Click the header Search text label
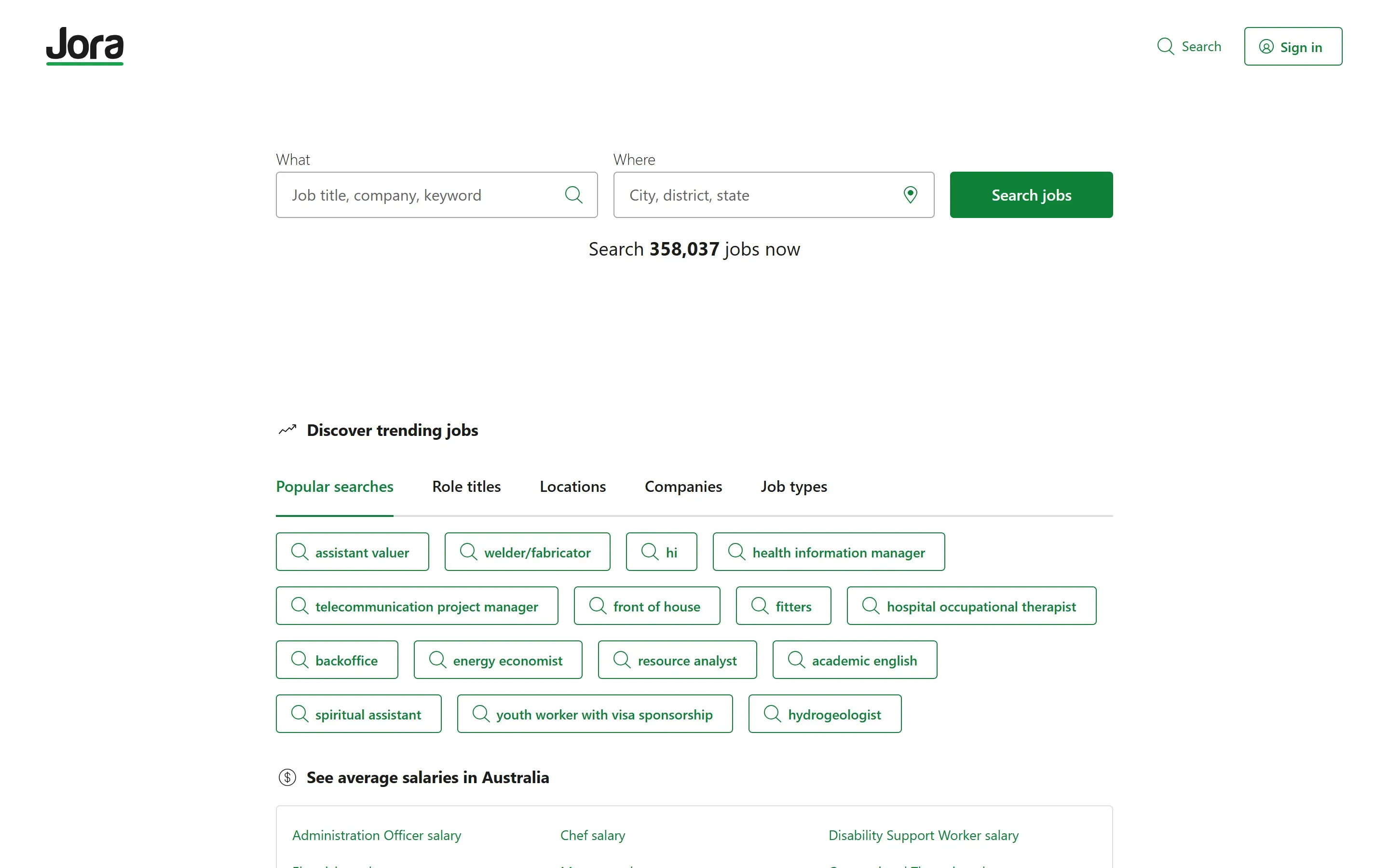 [1201, 46]
